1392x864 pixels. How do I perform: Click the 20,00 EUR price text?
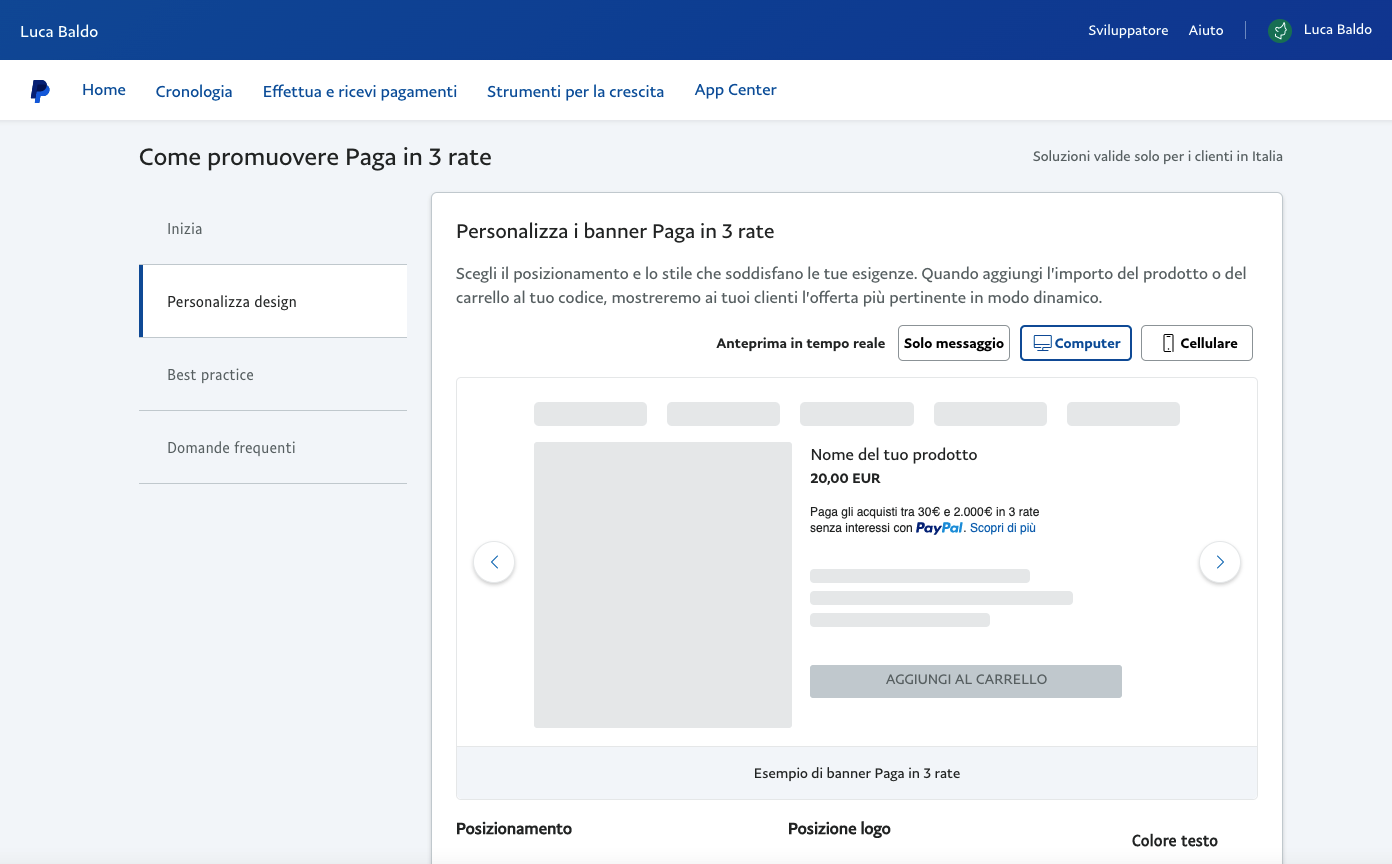coord(845,478)
